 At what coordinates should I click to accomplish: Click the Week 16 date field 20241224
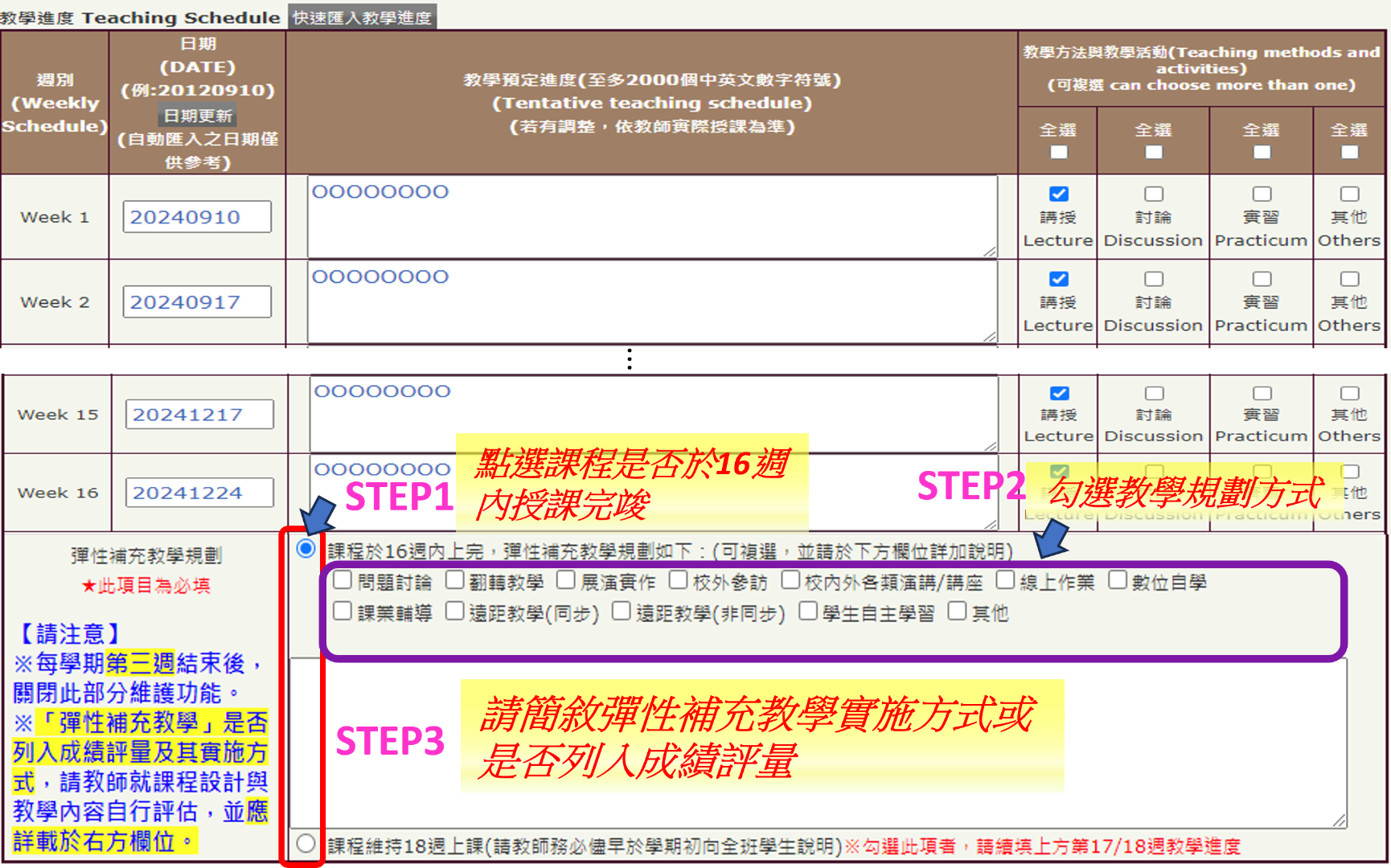(199, 493)
